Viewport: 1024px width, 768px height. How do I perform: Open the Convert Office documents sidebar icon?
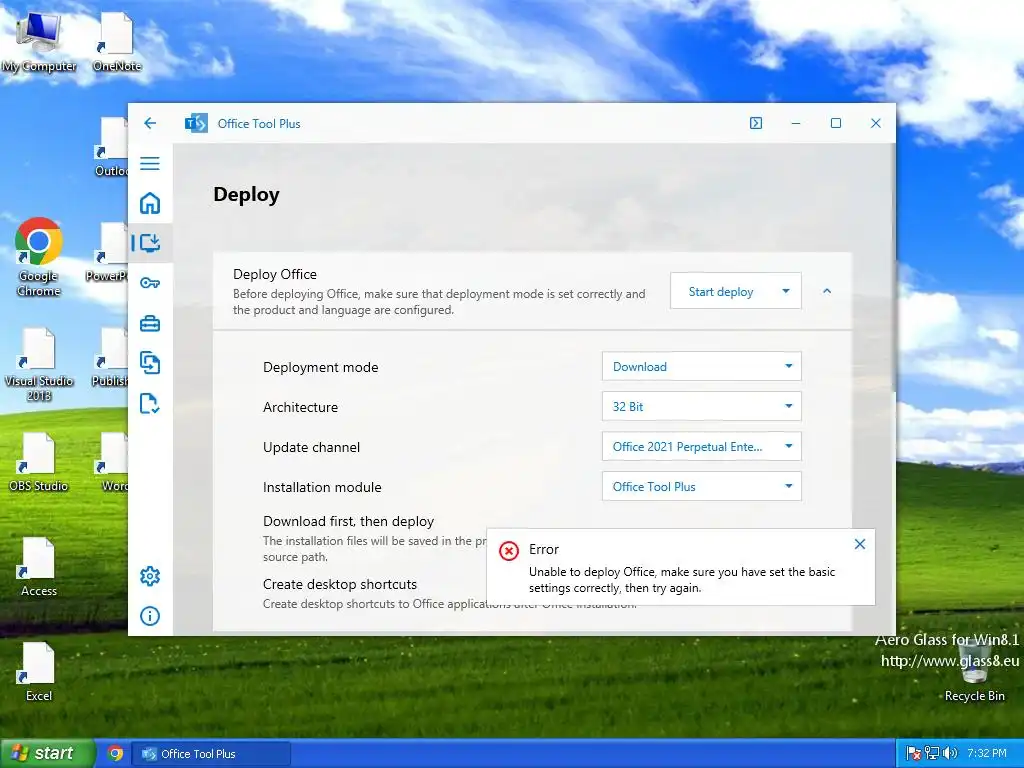pos(150,363)
